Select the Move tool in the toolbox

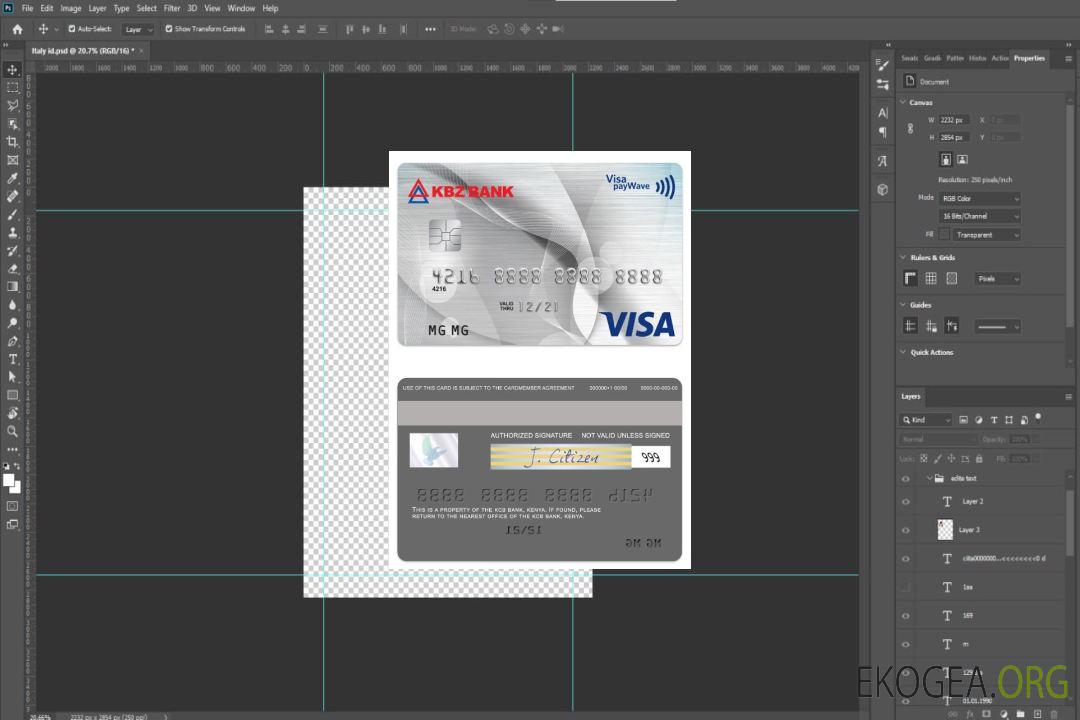12,70
